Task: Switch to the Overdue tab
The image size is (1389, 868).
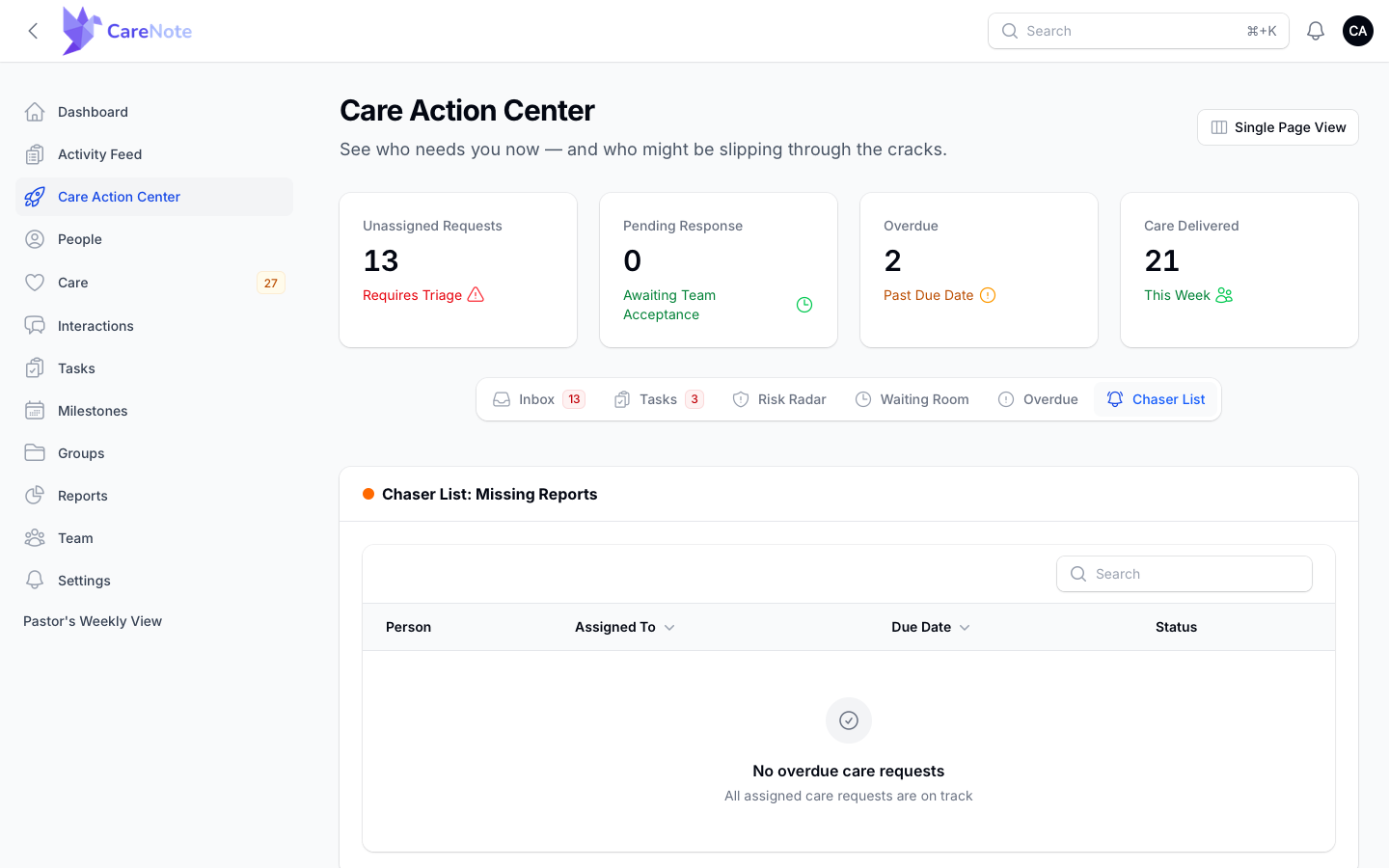Action: [x=1038, y=399]
